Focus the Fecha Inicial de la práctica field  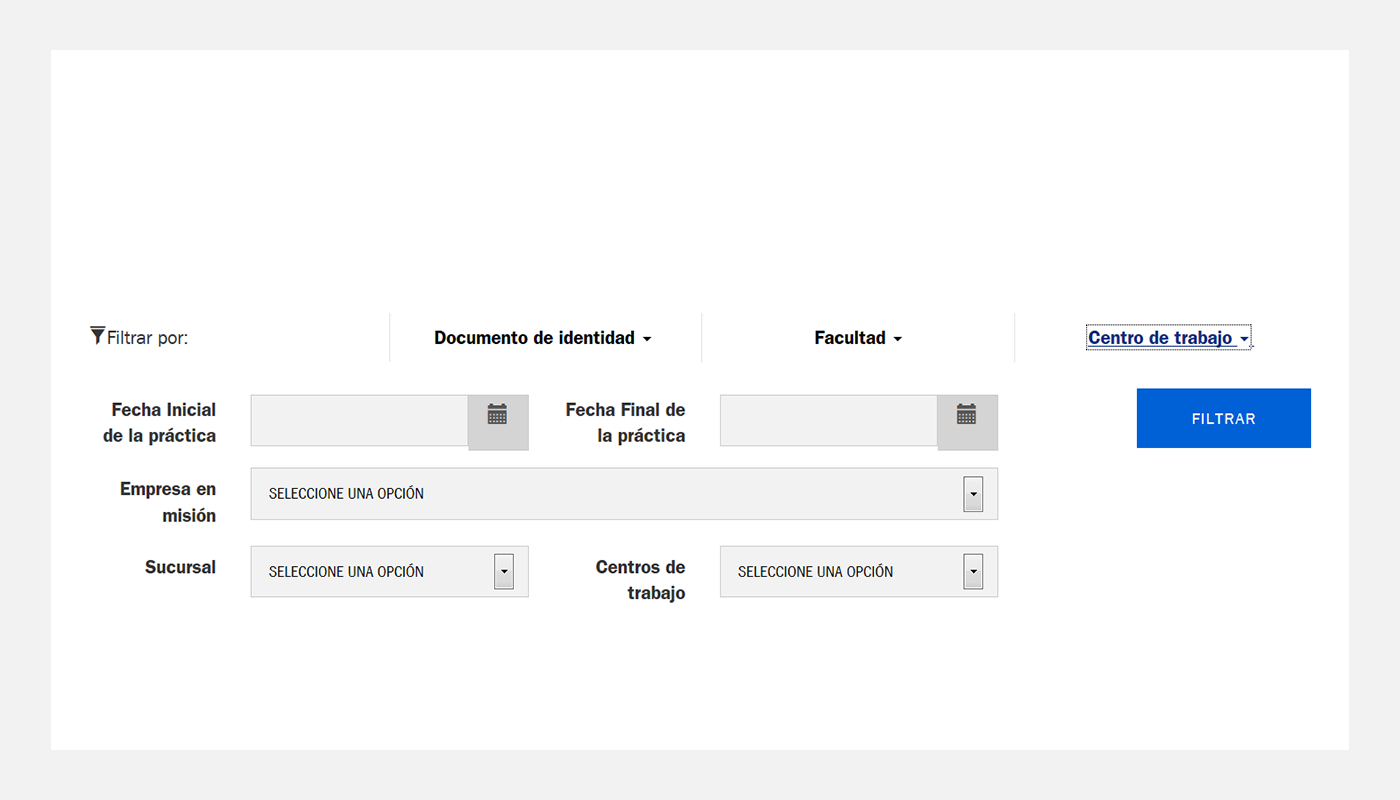360,421
